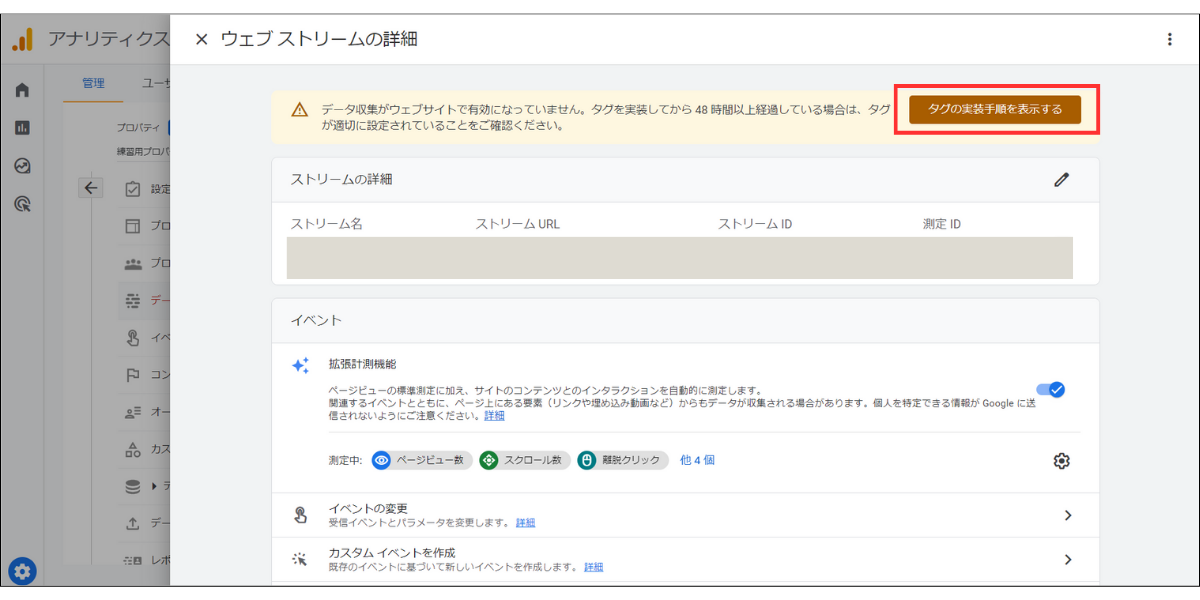Click the events hand icon in admin list
The image size is (1200, 600).
tap(133, 338)
